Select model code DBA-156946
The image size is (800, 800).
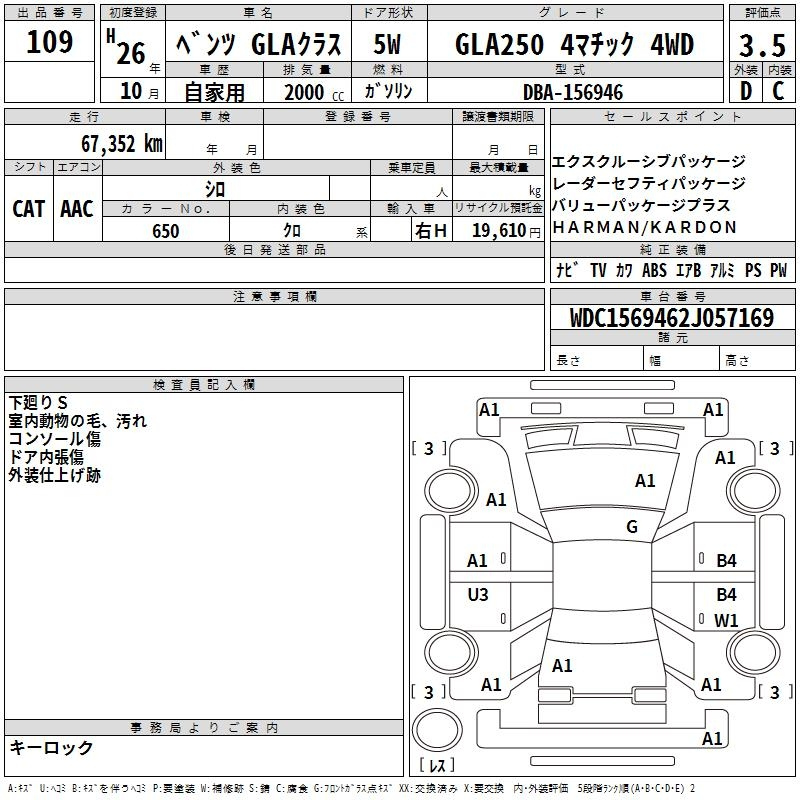coord(573,92)
